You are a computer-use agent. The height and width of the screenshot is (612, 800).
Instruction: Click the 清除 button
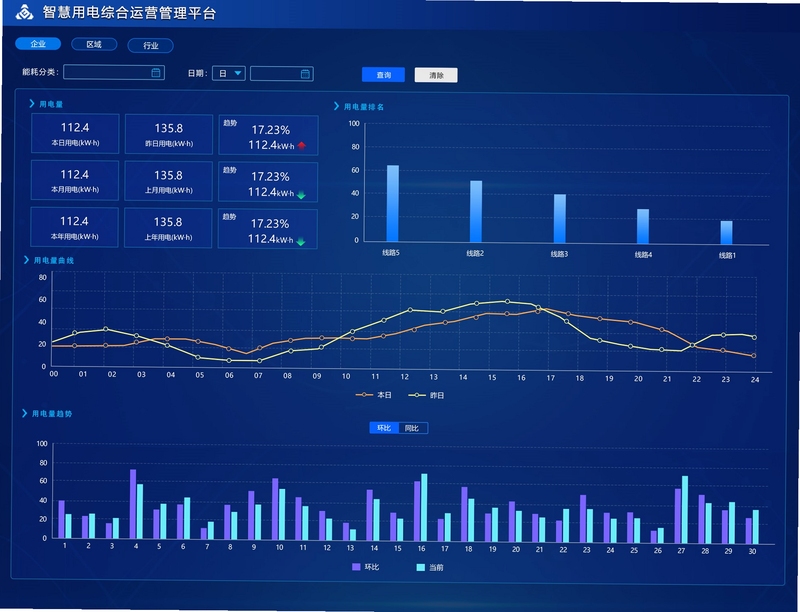tap(436, 75)
